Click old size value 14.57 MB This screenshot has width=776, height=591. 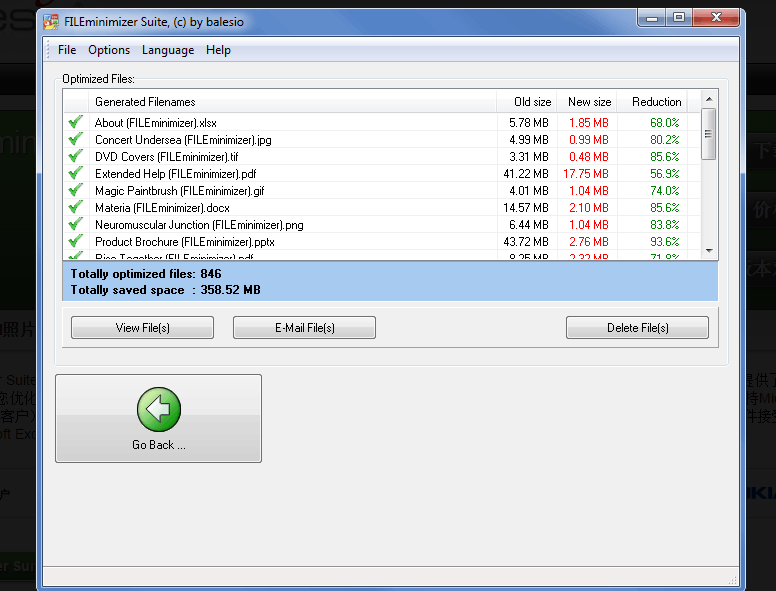pos(526,208)
